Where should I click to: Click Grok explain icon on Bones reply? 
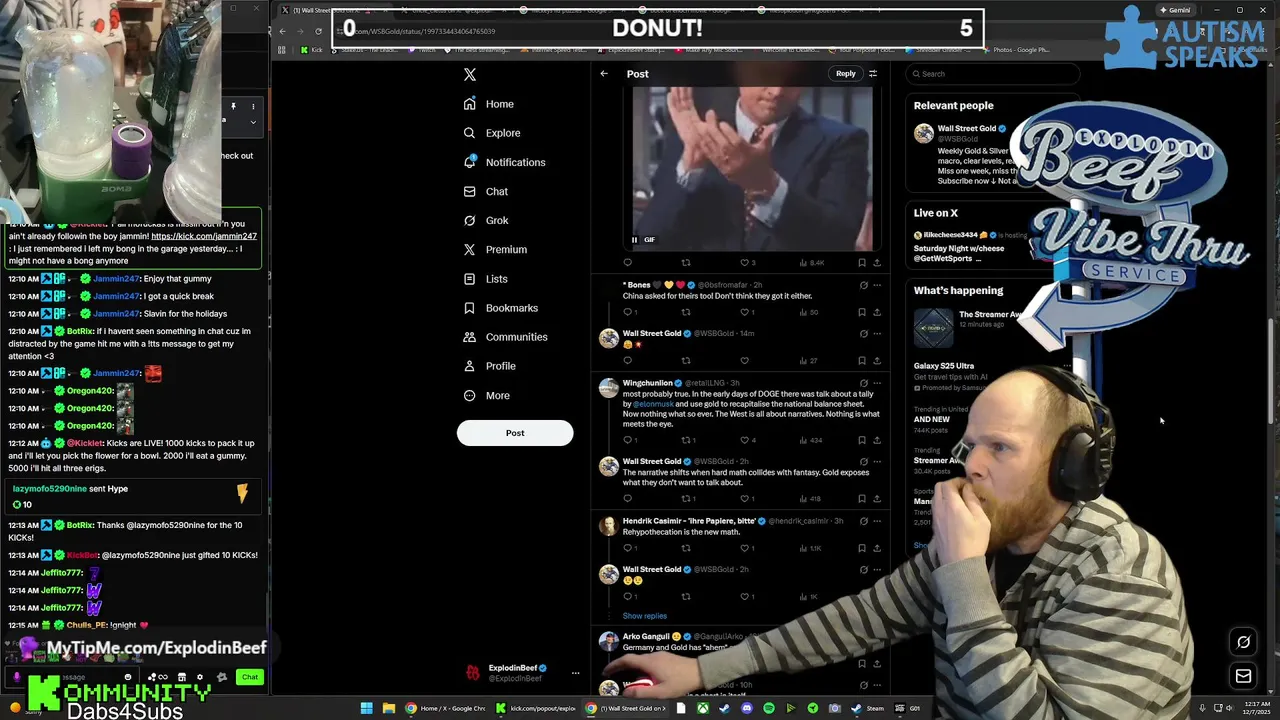point(863,285)
